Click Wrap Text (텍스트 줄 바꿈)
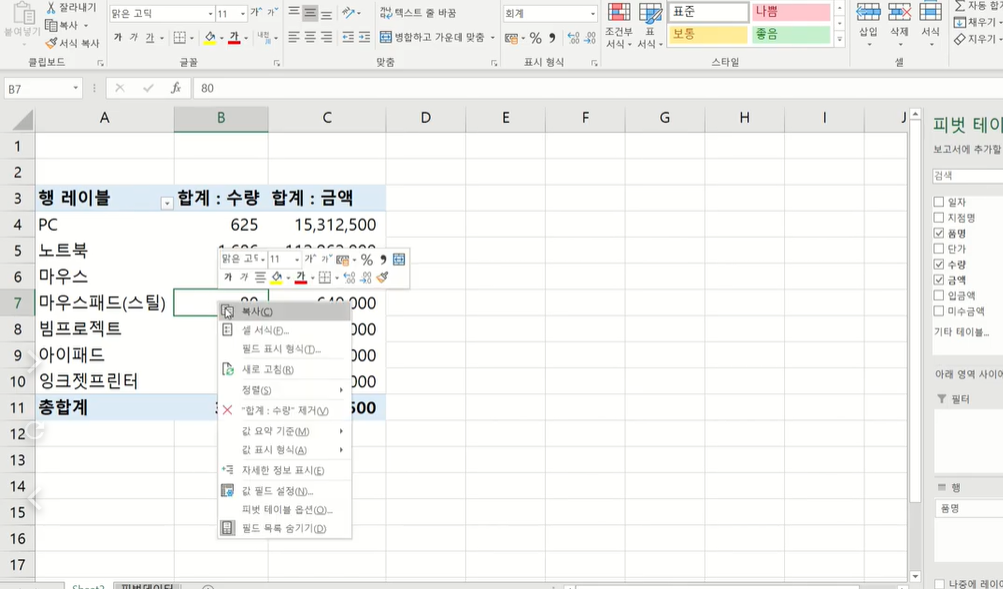This screenshot has height=589, width=1003. pos(419,13)
